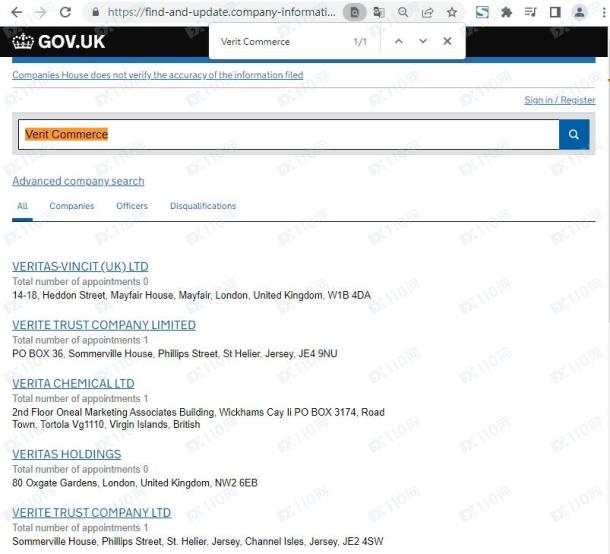Open VERITAS-VINCIT (UK) LTD result
This screenshot has height=554, width=610.
[80, 266]
